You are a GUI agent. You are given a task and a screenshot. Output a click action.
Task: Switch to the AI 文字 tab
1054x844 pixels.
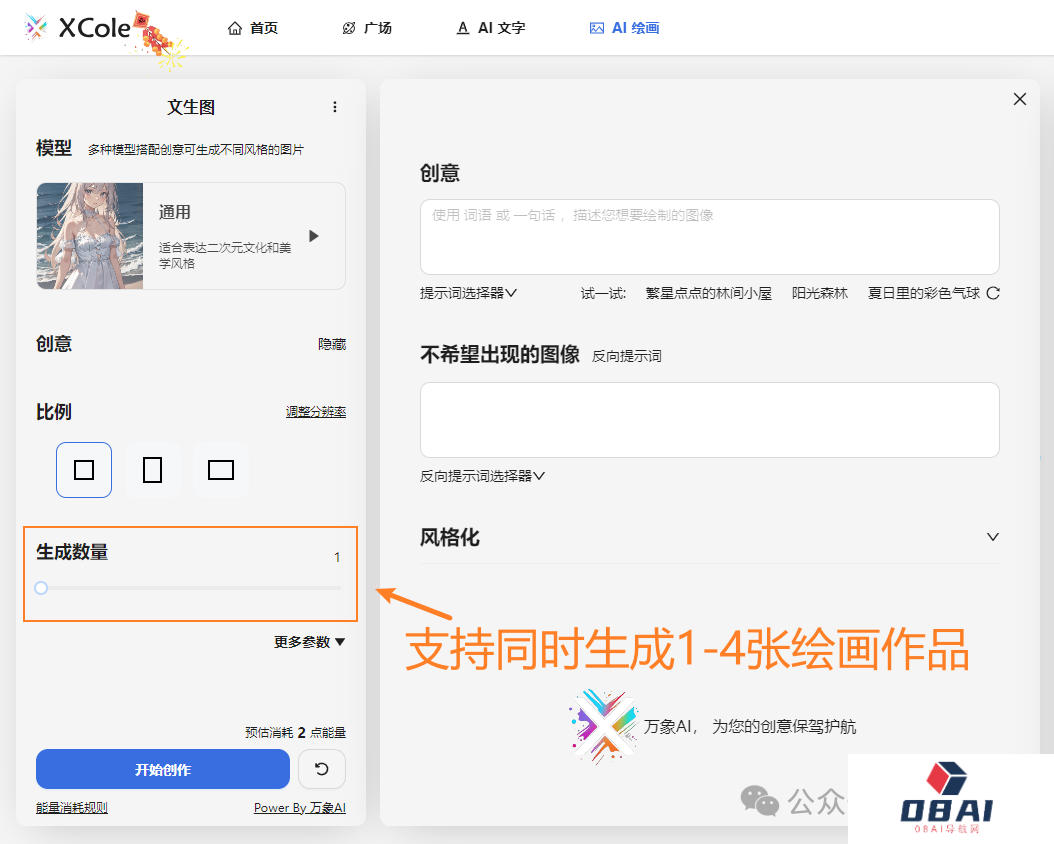coord(491,28)
